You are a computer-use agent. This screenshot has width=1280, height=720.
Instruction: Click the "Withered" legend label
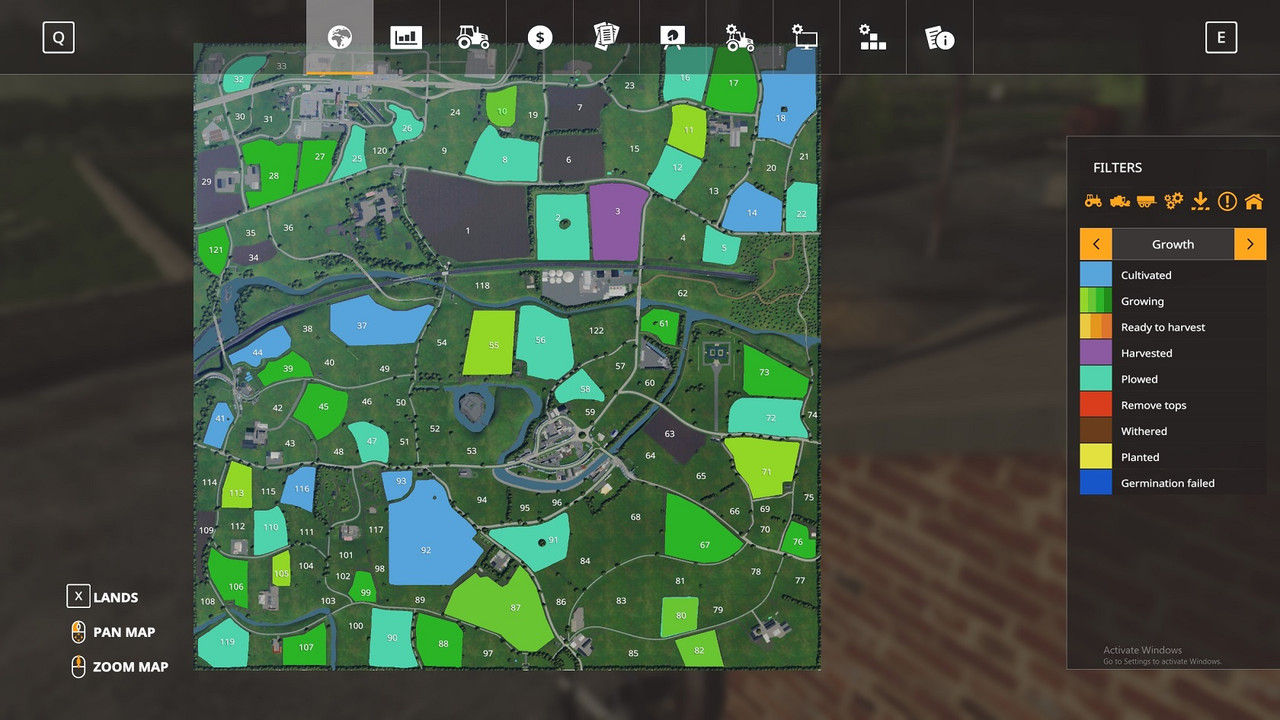1144,431
